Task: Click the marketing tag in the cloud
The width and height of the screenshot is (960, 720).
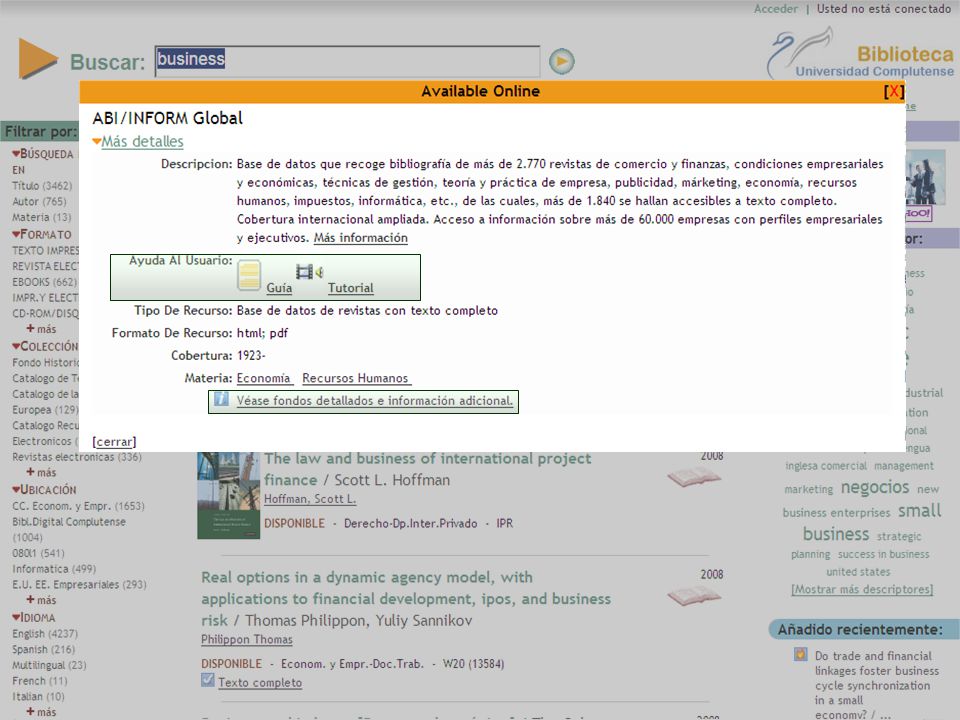Action: (x=809, y=489)
